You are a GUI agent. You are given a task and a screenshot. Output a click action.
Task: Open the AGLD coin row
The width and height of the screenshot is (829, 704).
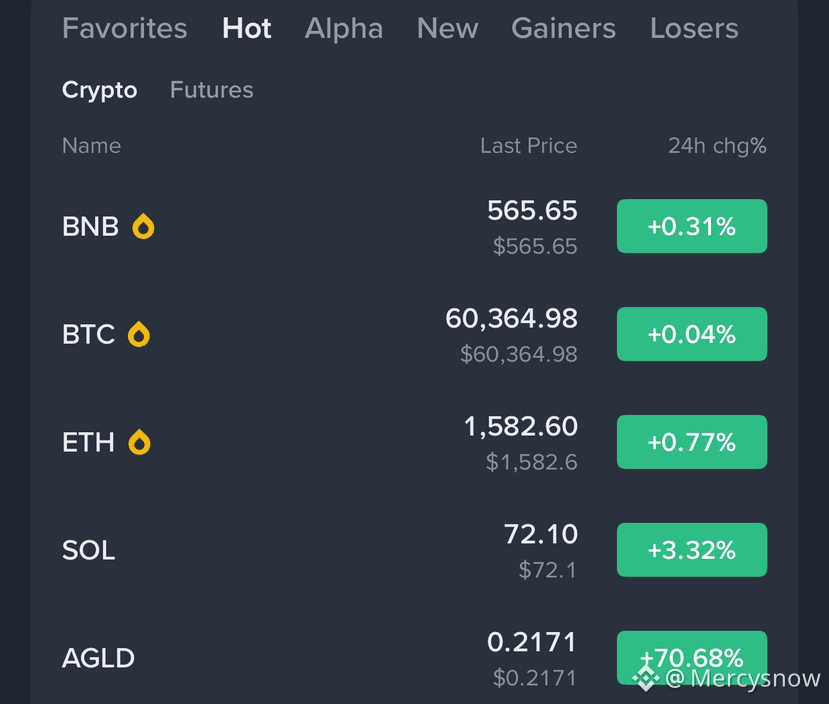point(414,658)
